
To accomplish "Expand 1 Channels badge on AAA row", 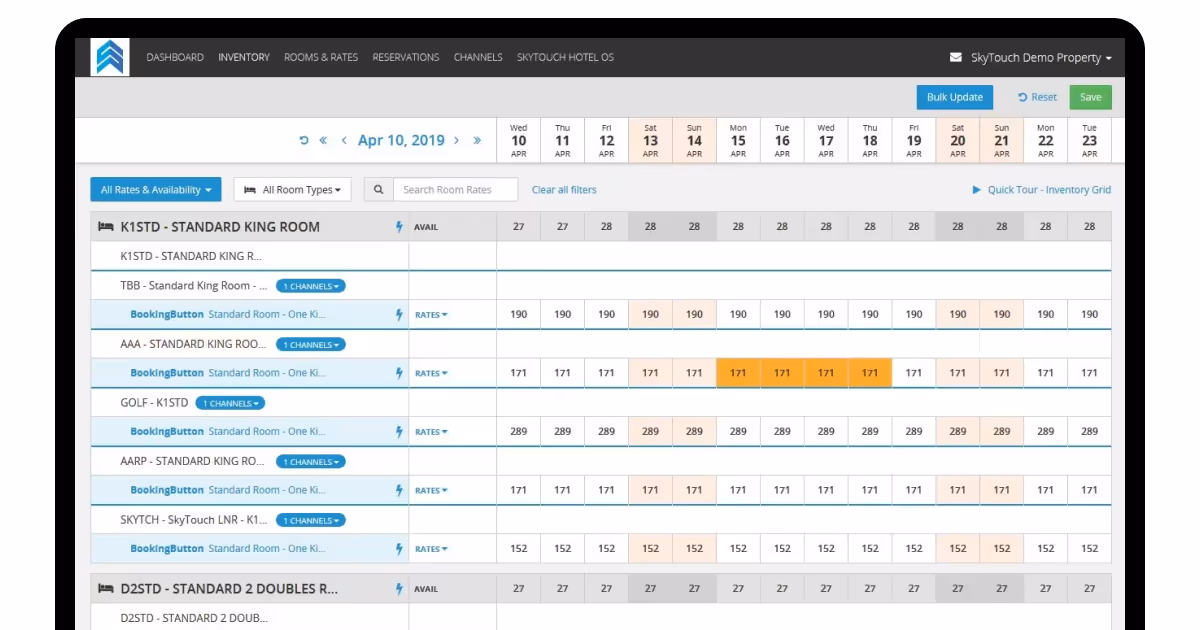I will 310,345.
